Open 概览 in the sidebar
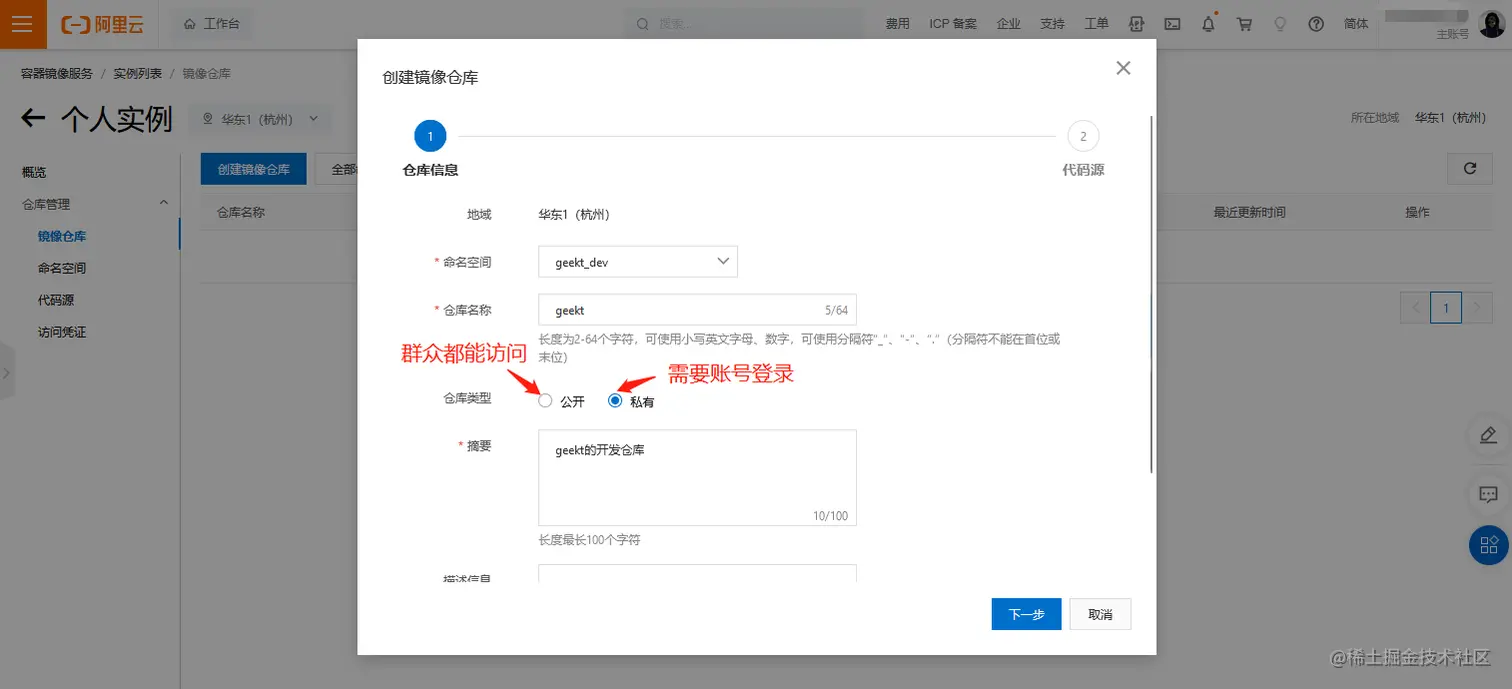The image size is (1512, 689). 34,172
